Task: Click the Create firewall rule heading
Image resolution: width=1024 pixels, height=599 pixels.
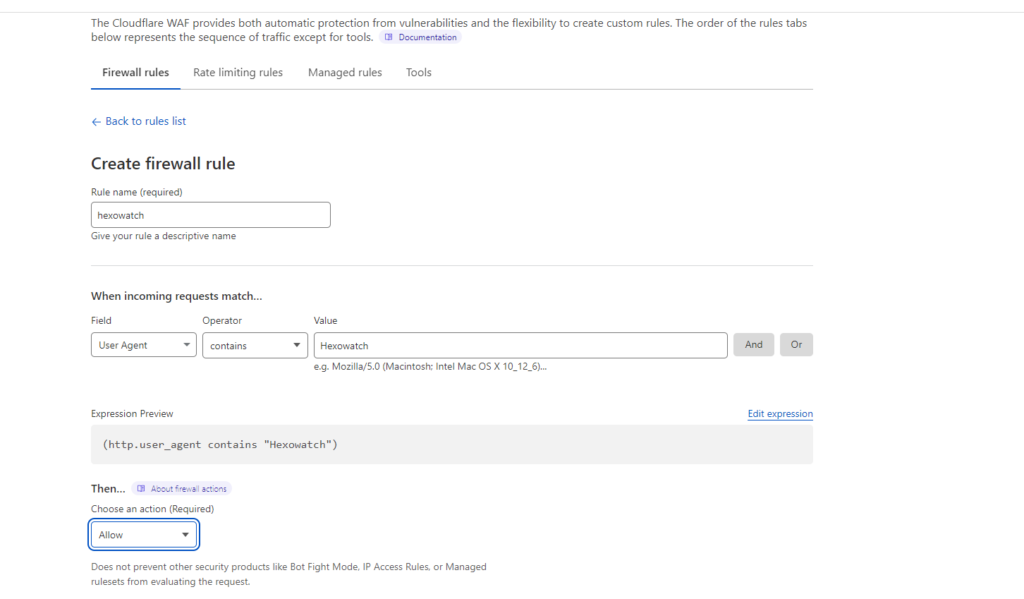Action: coord(163,163)
